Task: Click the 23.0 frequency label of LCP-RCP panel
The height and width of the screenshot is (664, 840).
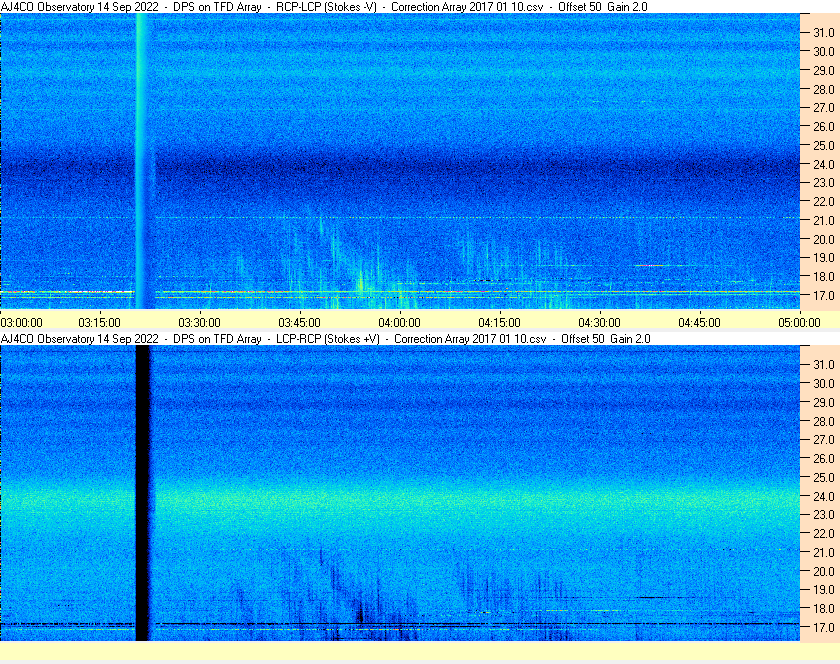Action: [x=824, y=514]
